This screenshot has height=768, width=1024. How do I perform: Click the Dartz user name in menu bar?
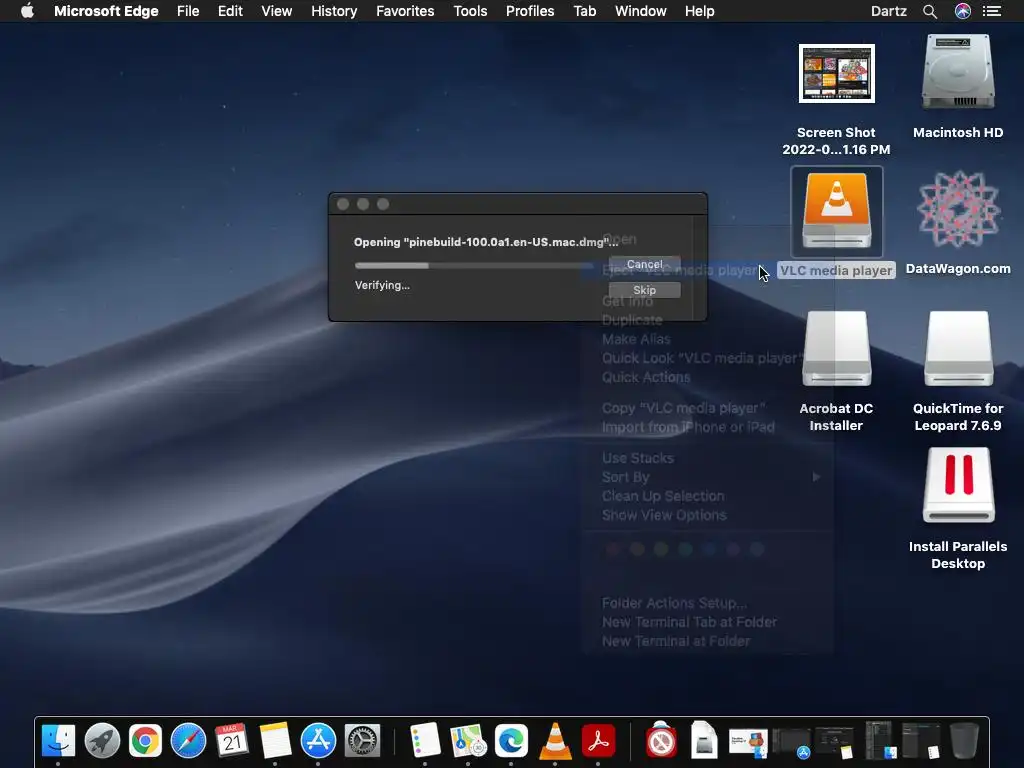pyautogui.click(x=889, y=11)
